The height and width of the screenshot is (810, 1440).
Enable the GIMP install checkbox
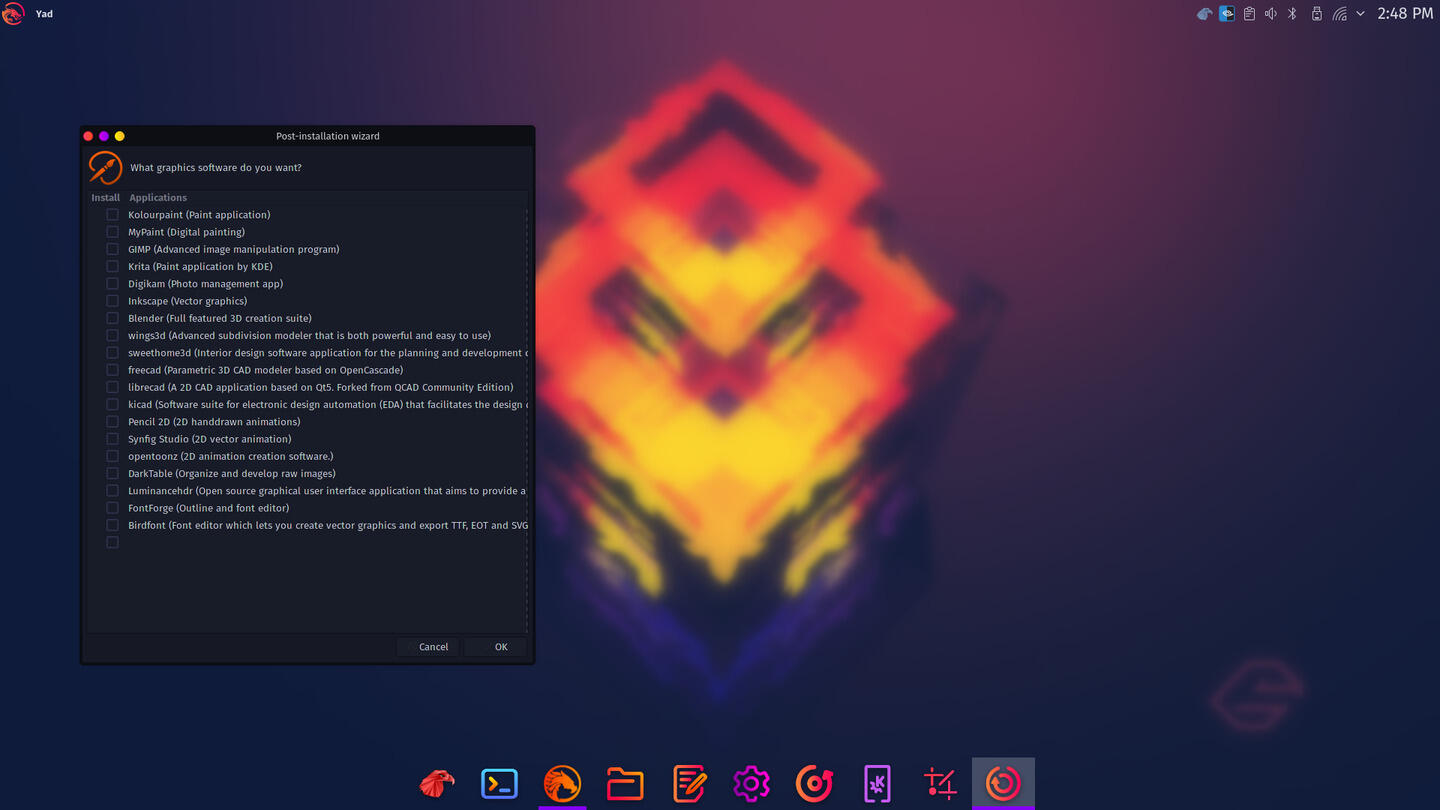pos(112,249)
